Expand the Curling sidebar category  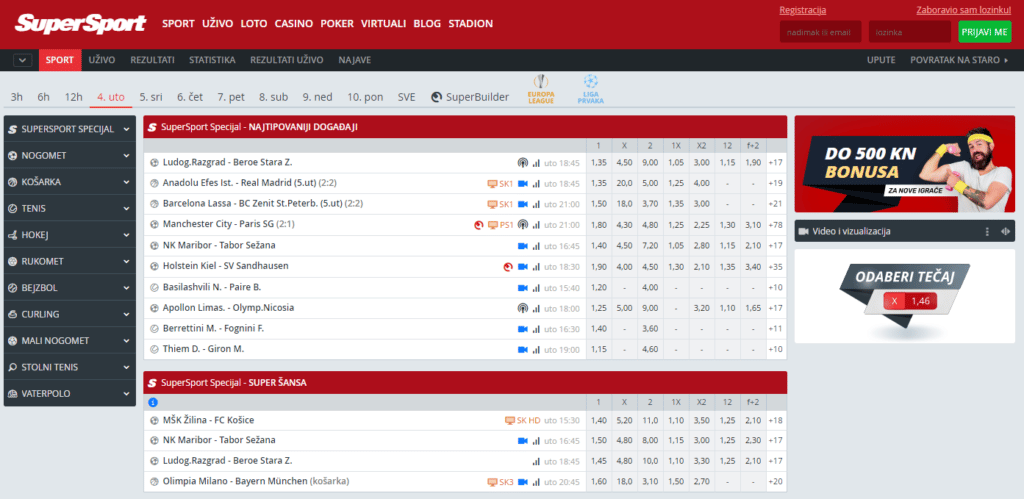point(70,314)
